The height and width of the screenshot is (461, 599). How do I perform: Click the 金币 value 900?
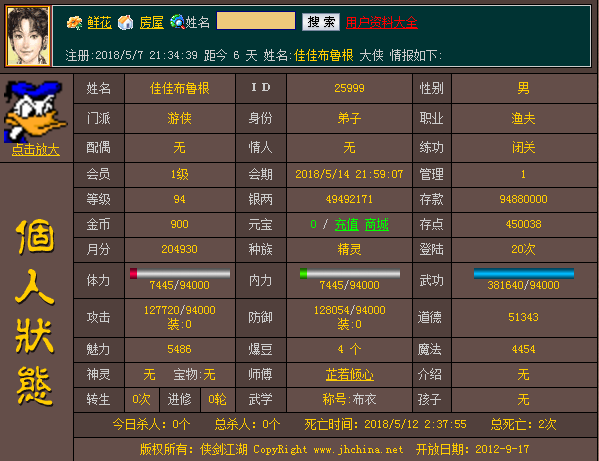coord(180,224)
